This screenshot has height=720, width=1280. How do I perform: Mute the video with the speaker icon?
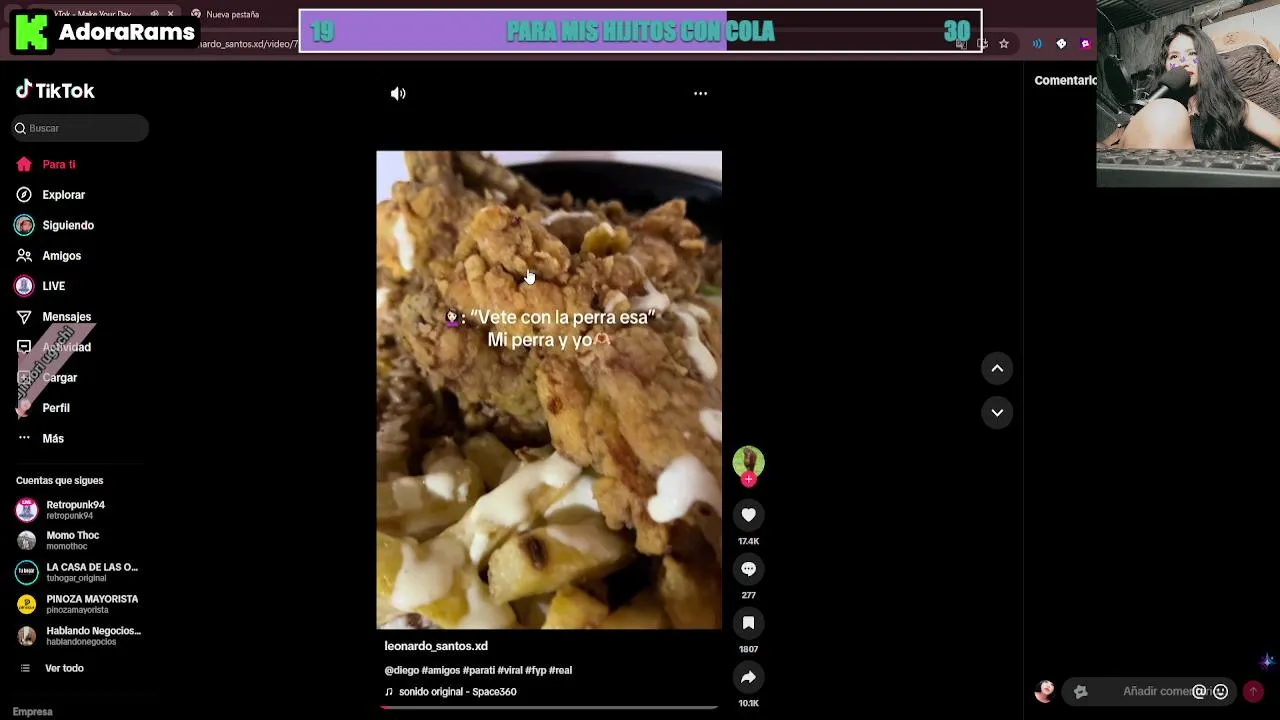[x=398, y=93]
